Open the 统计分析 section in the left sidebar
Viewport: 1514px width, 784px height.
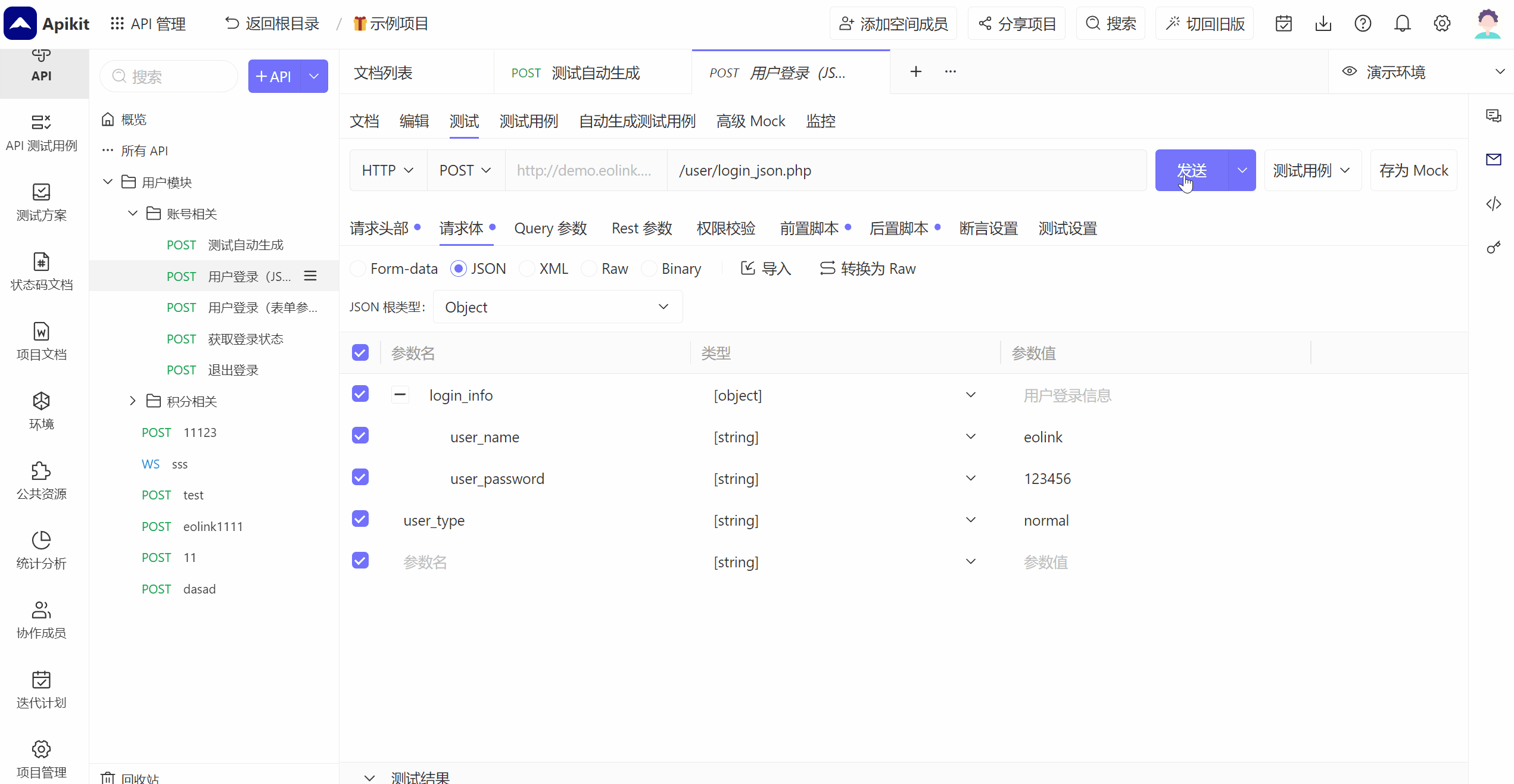point(41,549)
